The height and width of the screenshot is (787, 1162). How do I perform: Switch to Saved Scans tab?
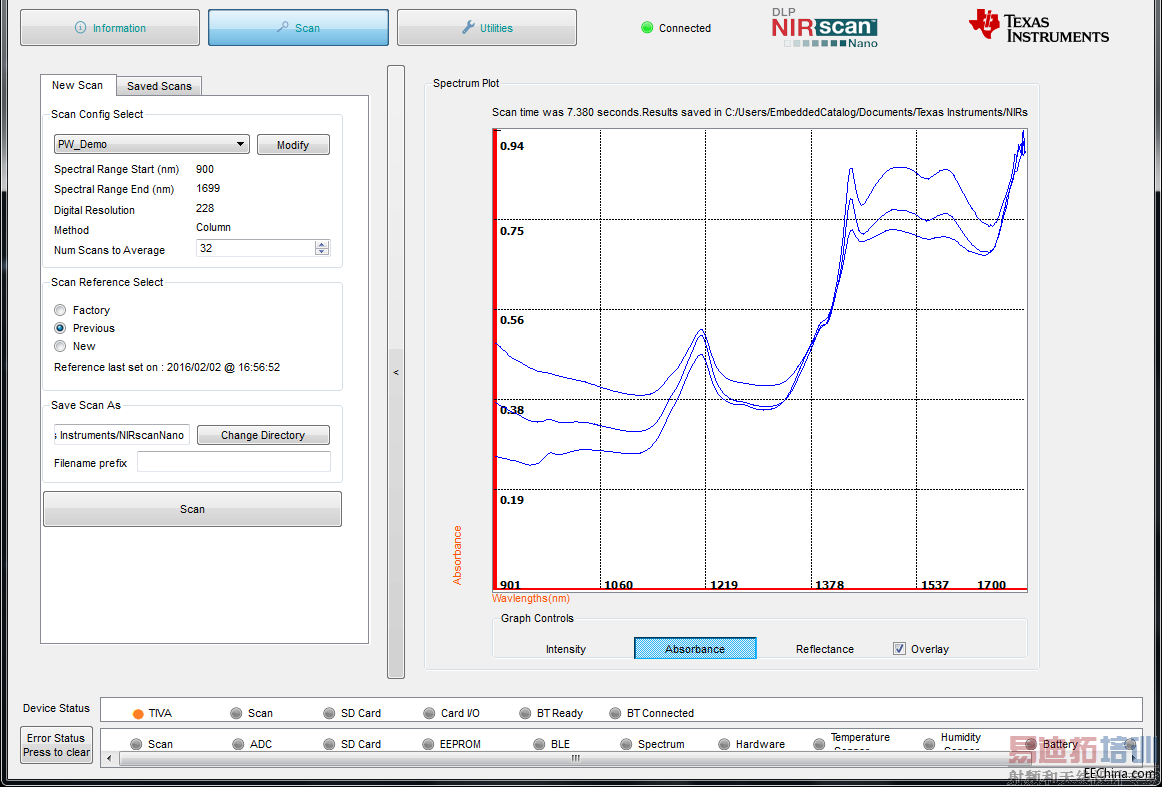[159, 86]
